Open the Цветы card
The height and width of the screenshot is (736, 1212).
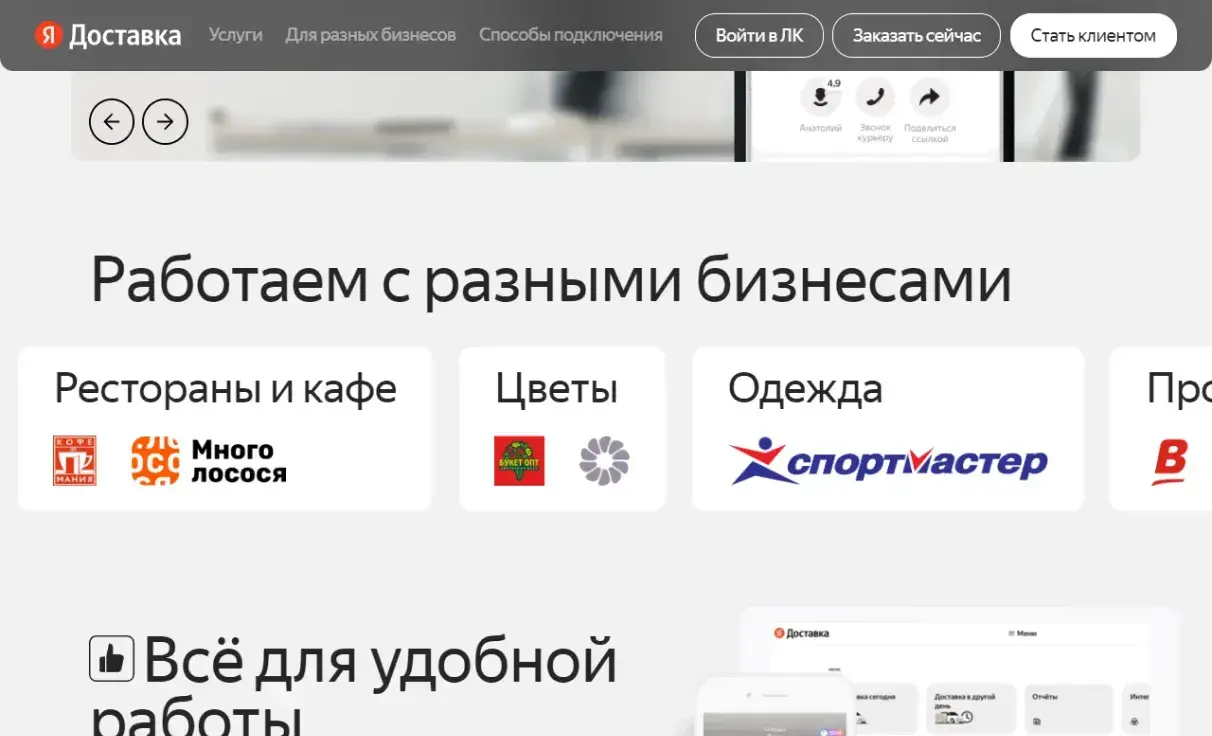coord(562,429)
